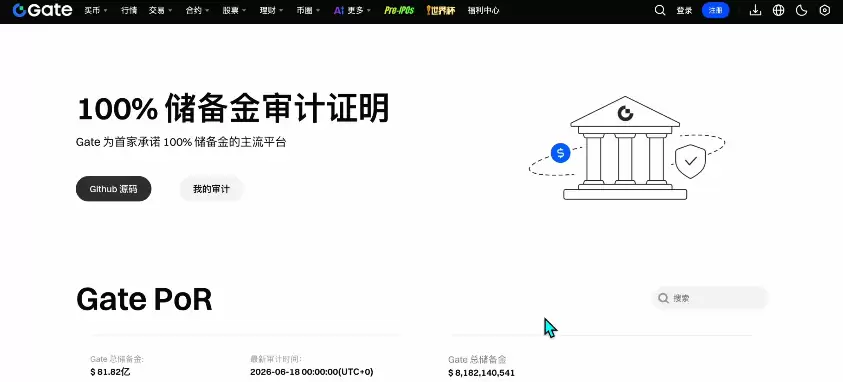Open the 世界杯 menu item
The height and width of the screenshot is (382, 843).
click(441, 10)
